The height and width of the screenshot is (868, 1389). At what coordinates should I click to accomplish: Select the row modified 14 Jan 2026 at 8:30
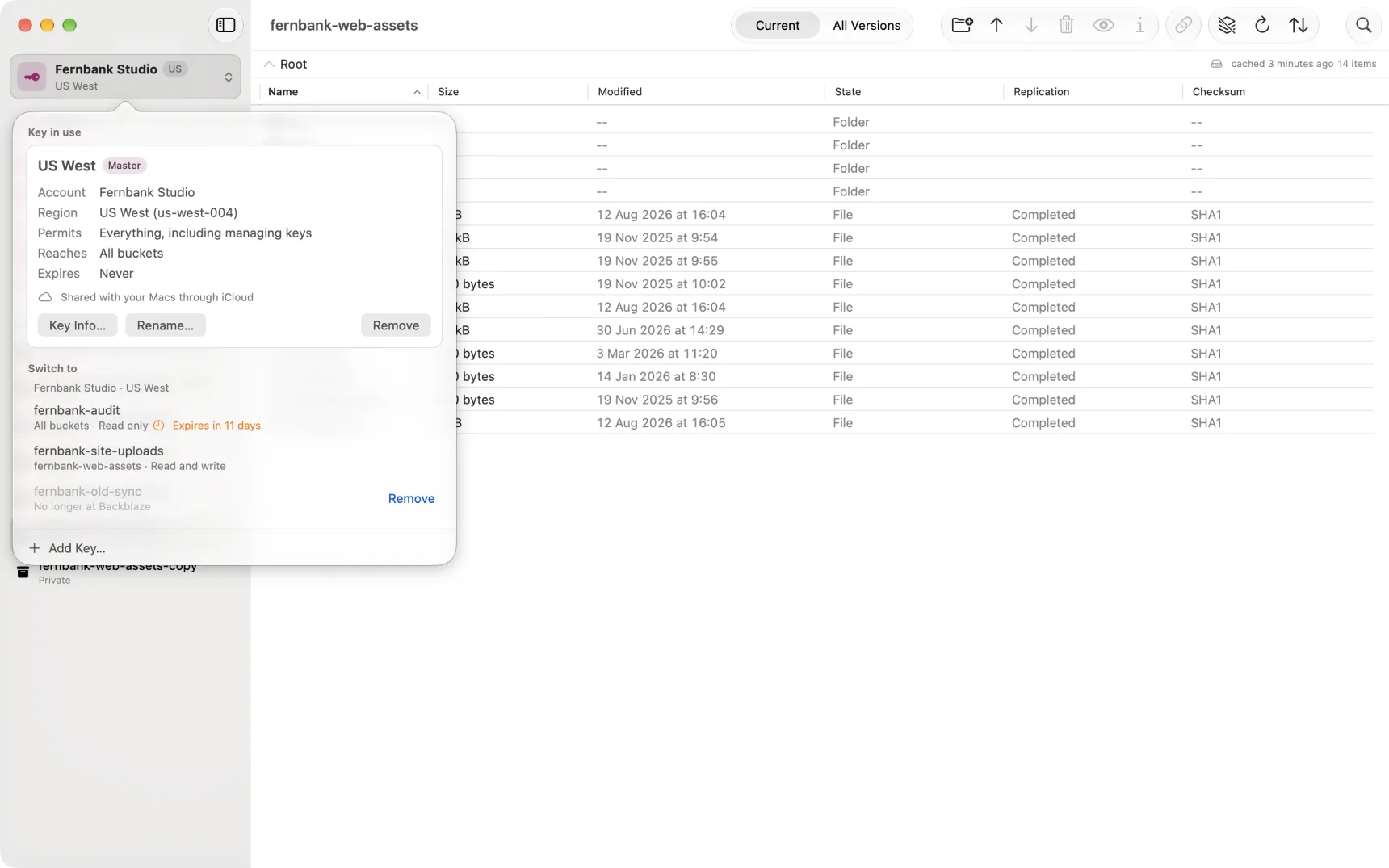tap(914, 376)
